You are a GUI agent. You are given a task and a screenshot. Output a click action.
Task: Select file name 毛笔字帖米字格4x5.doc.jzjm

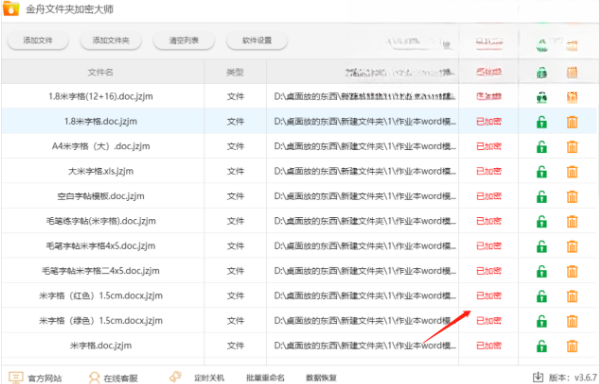pyautogui.click(x=101, y=246)
